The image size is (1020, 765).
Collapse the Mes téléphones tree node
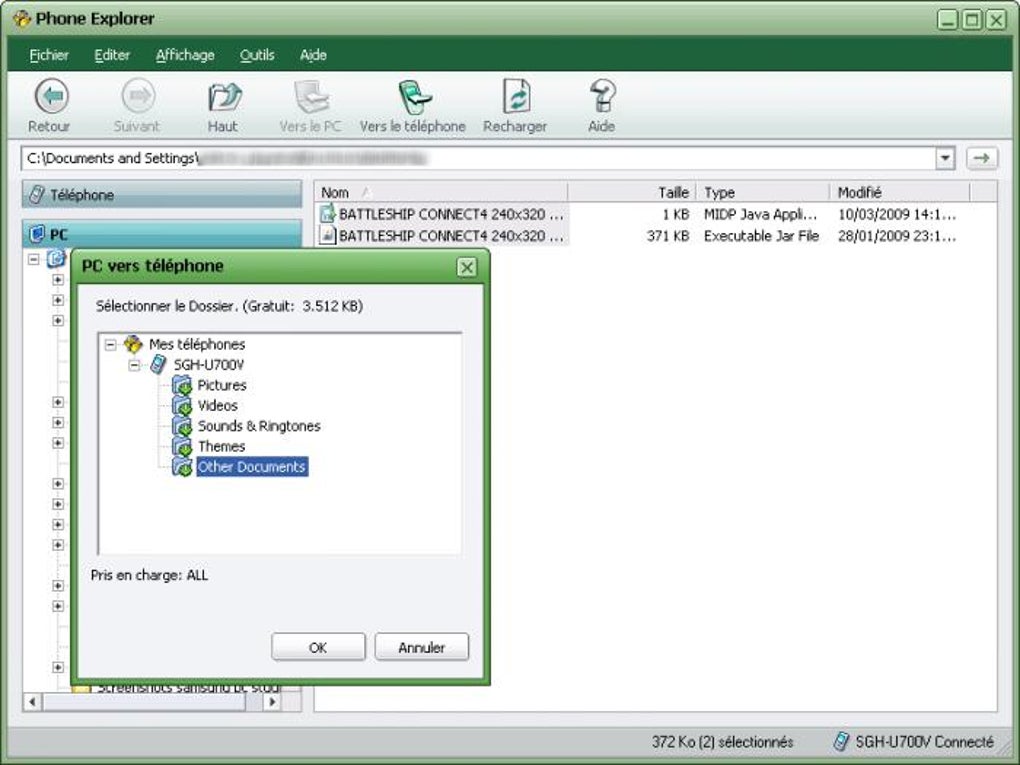coord(111,344)
